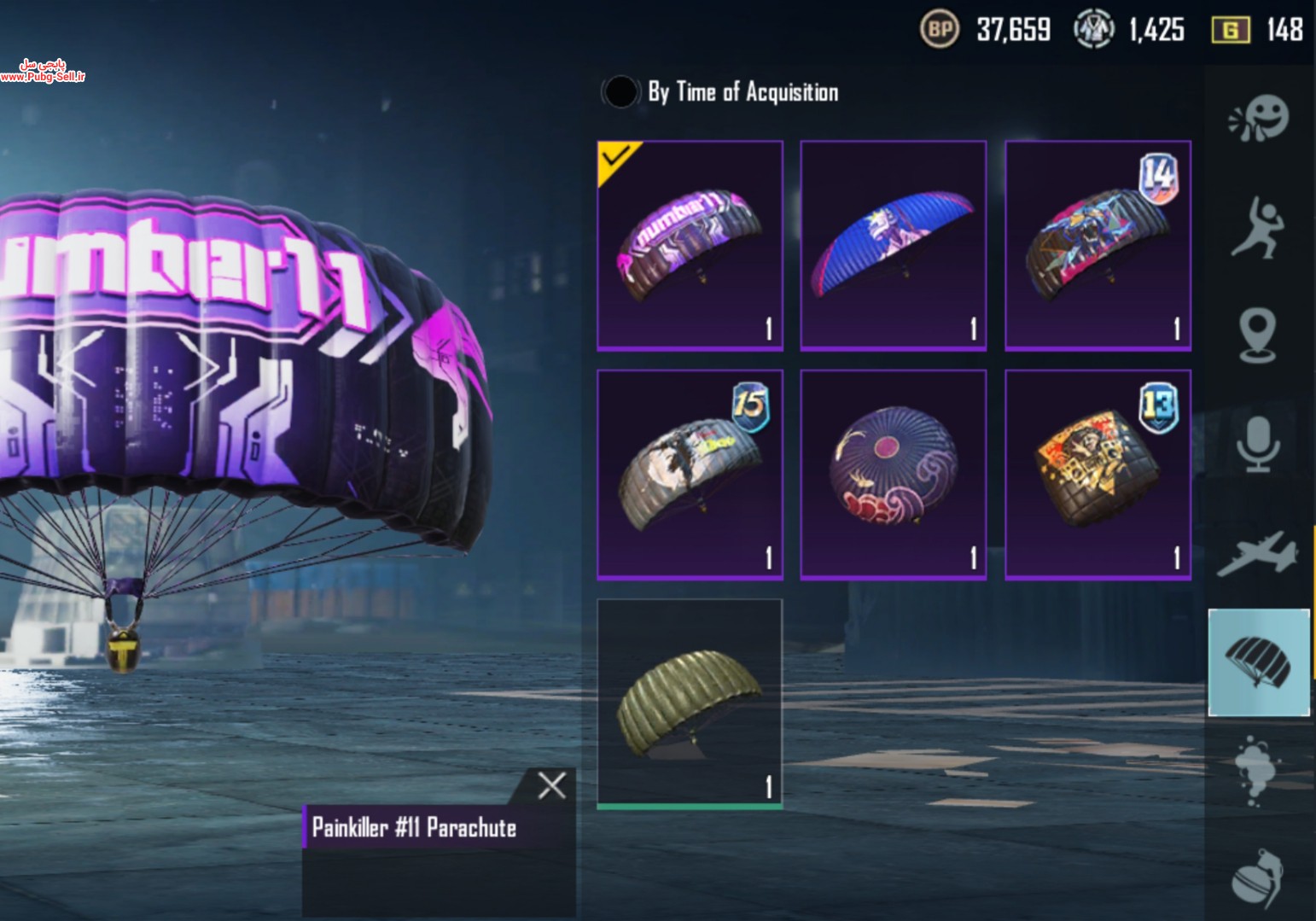Pick the parachute with badge 15
Viewport: 1316px width, 921px height.
[x=690, y=475]
